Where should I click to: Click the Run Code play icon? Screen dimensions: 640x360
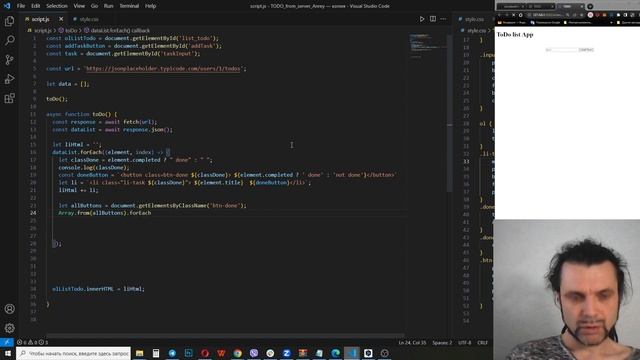click(422, 19)
